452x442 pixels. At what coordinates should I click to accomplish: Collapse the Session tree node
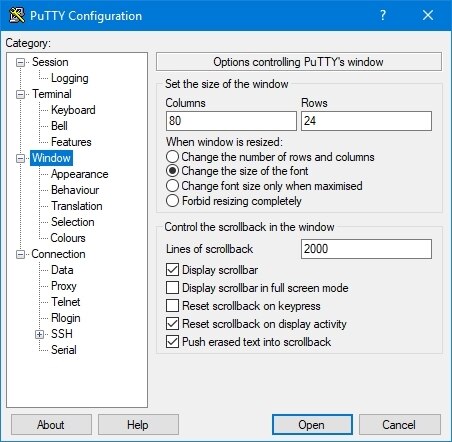(20, 62)
